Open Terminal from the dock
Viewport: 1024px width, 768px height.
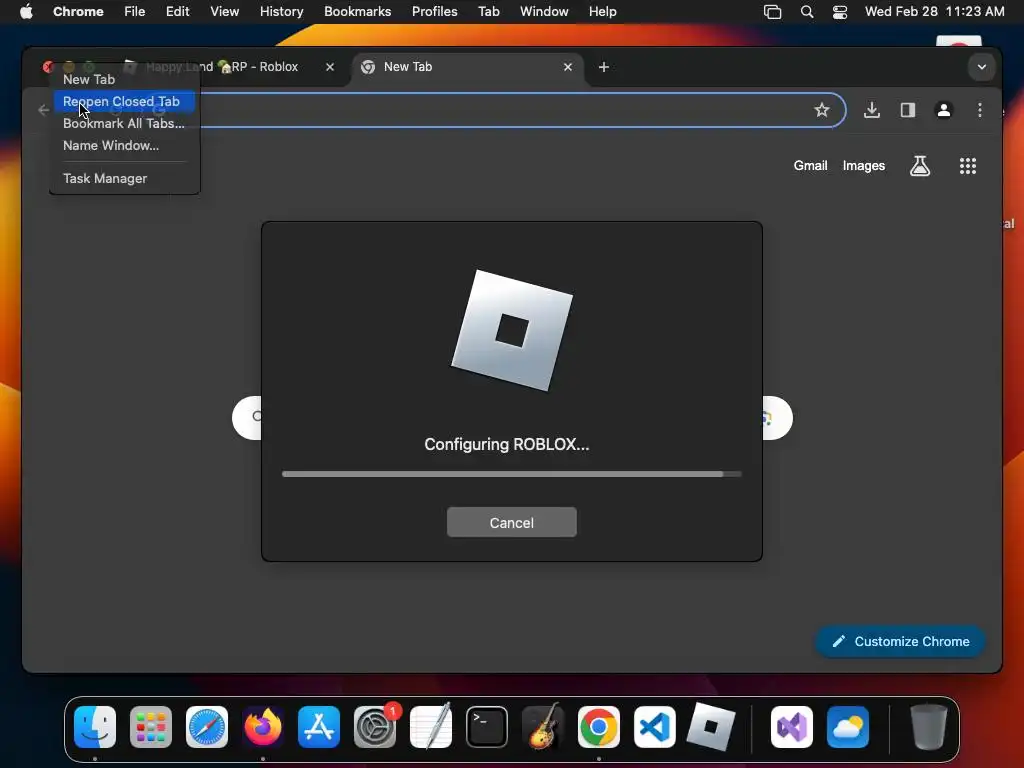(x=487, y=727)
